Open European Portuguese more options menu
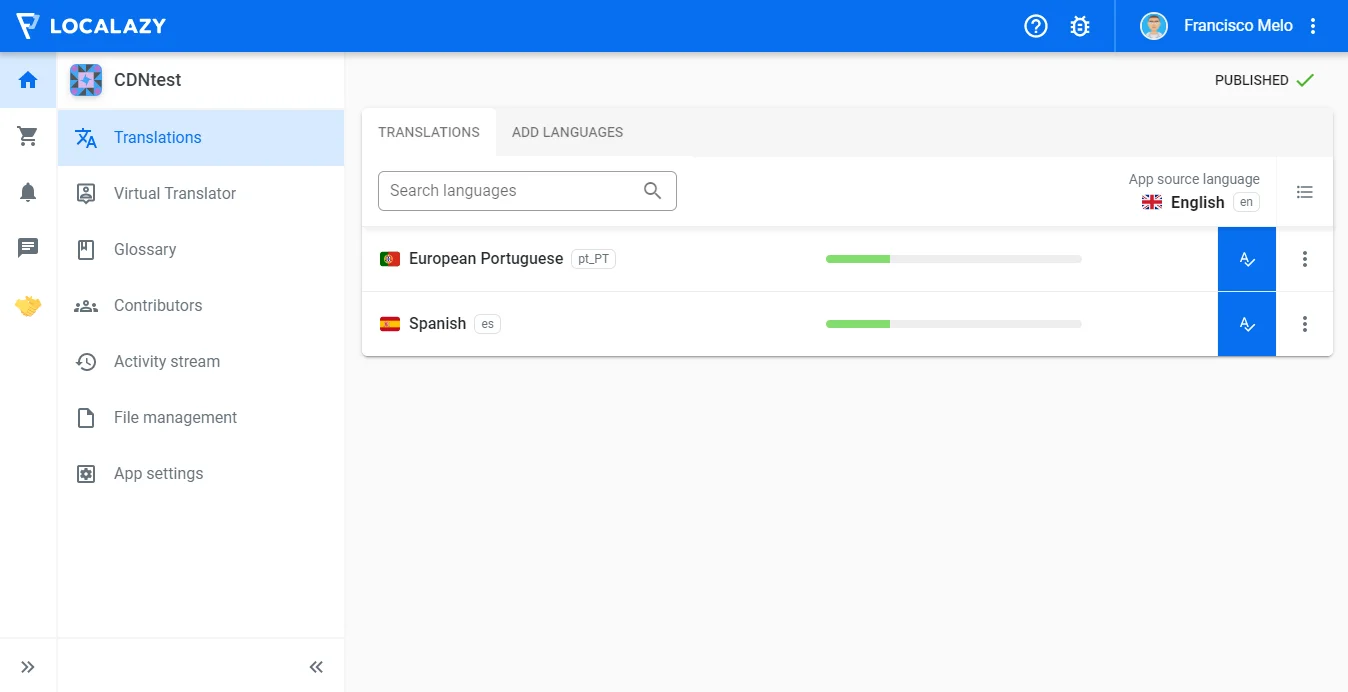The image size is (1348, 692). click(x=1304, y=259)
